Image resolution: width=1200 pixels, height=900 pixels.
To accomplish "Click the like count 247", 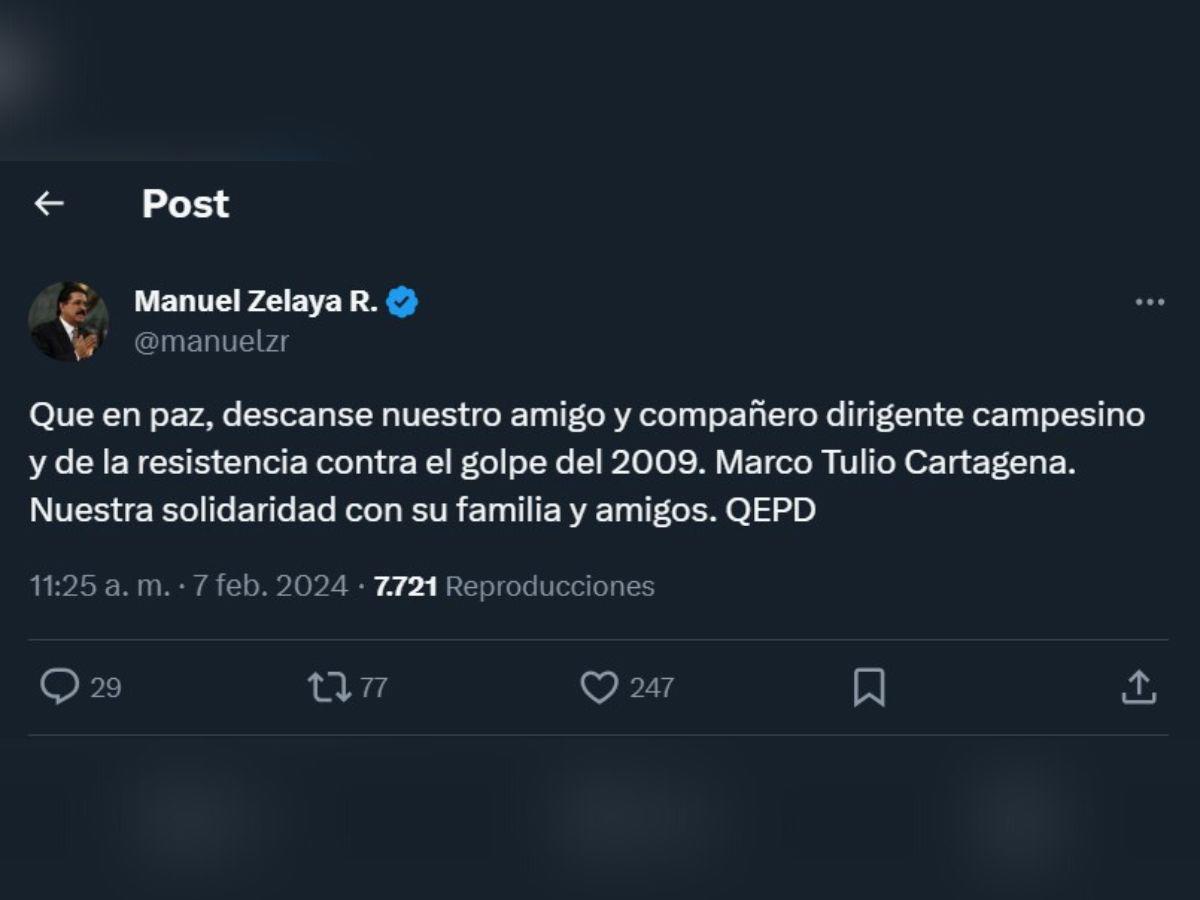I will click(651, 688).
